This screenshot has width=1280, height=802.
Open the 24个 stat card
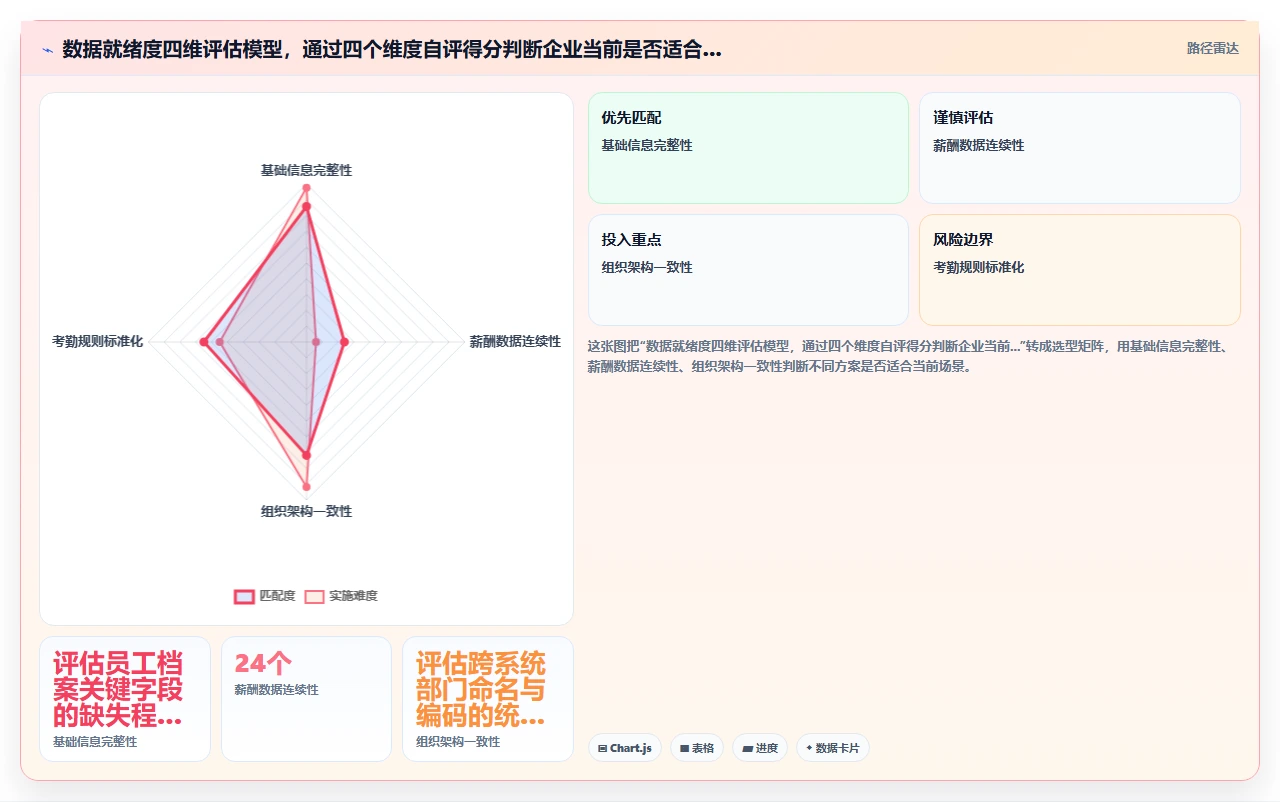[306, 699]
